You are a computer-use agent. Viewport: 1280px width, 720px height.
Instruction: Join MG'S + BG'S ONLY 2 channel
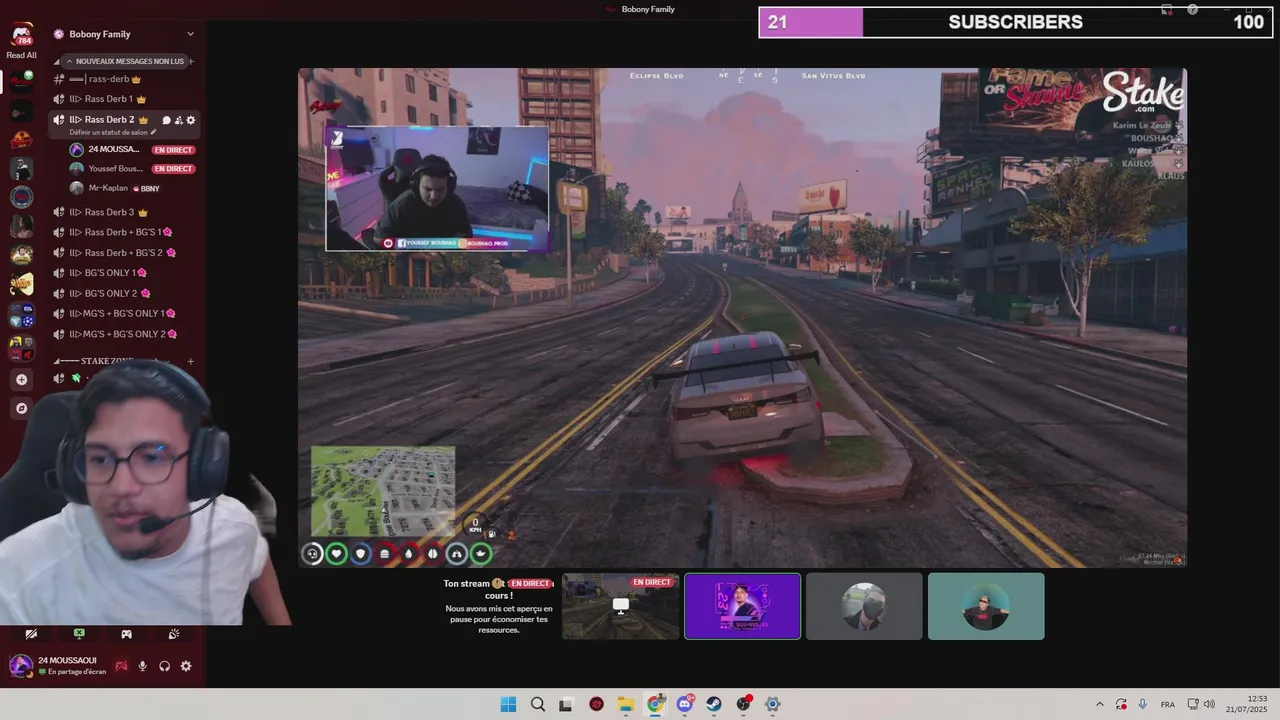click(x=123, y=334)
